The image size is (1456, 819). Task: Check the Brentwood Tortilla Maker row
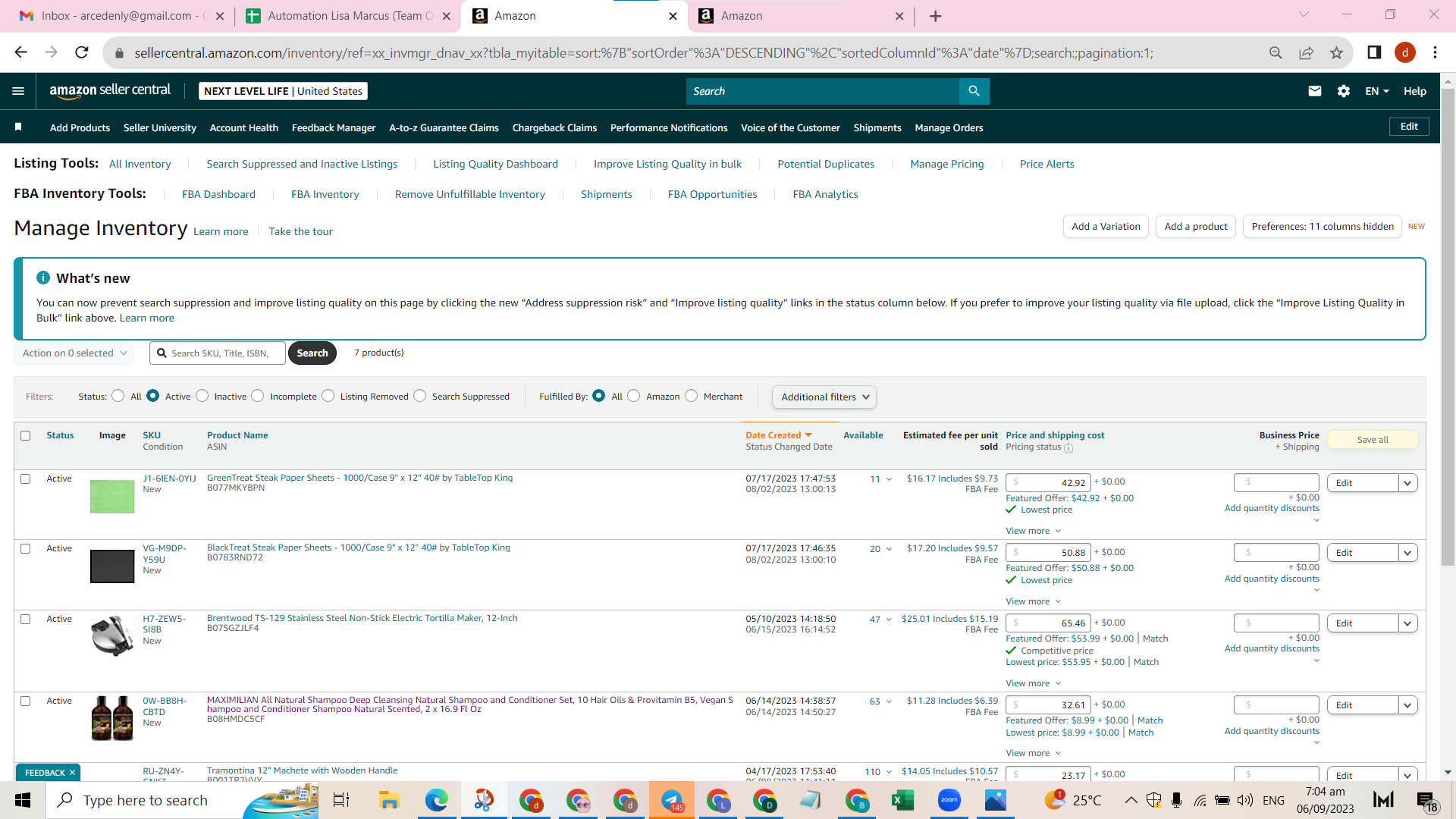tap(26, 620)
